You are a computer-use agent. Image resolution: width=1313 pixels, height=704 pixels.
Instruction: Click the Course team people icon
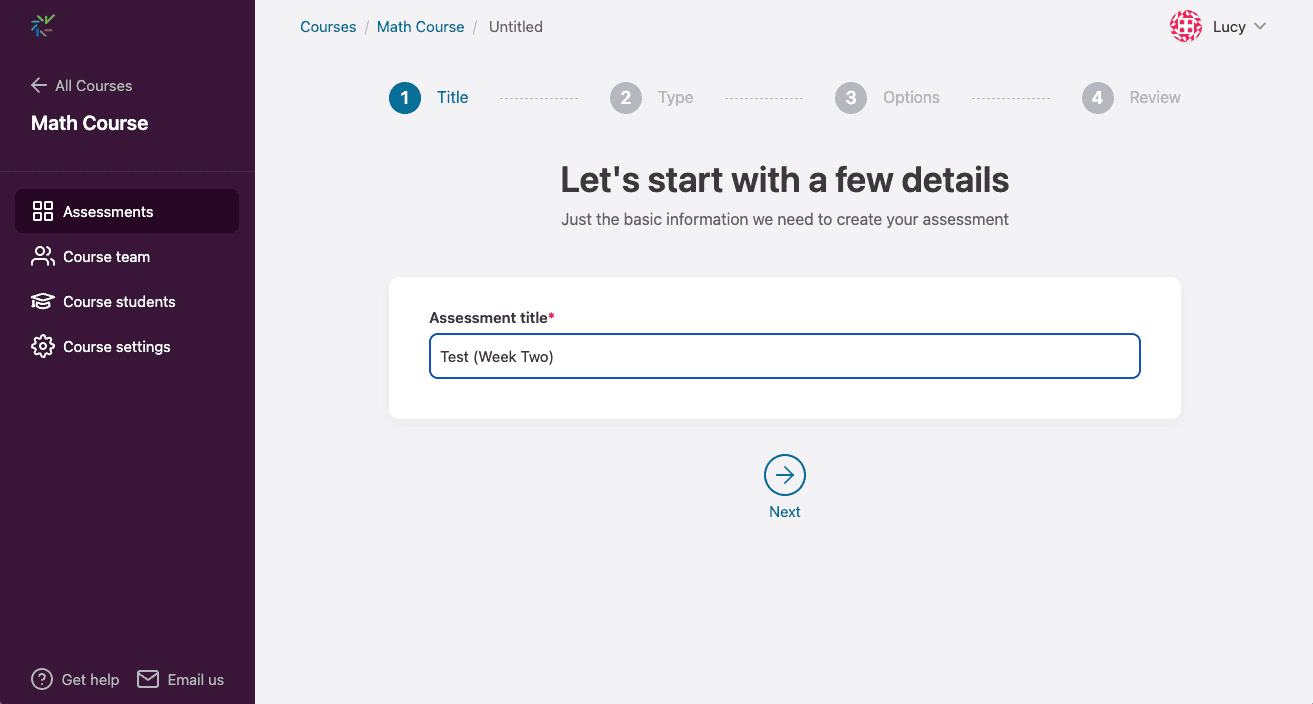pyautogui.click(x=42, y=256)
